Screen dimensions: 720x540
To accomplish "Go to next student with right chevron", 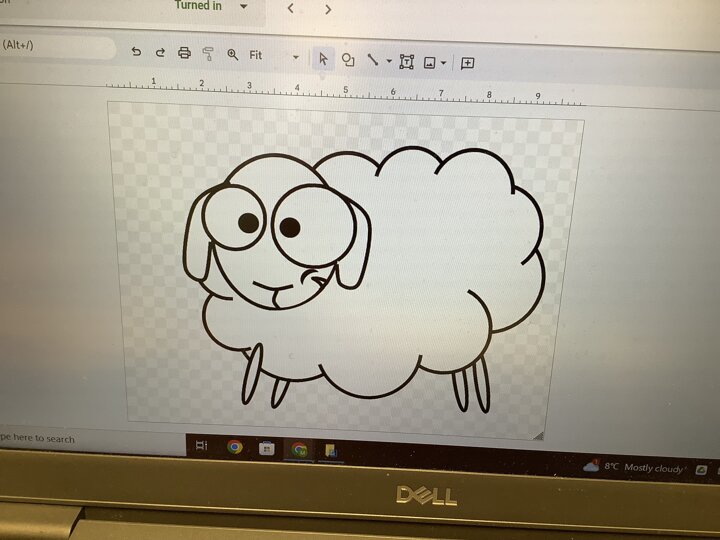I will click(x=328, y=9).
